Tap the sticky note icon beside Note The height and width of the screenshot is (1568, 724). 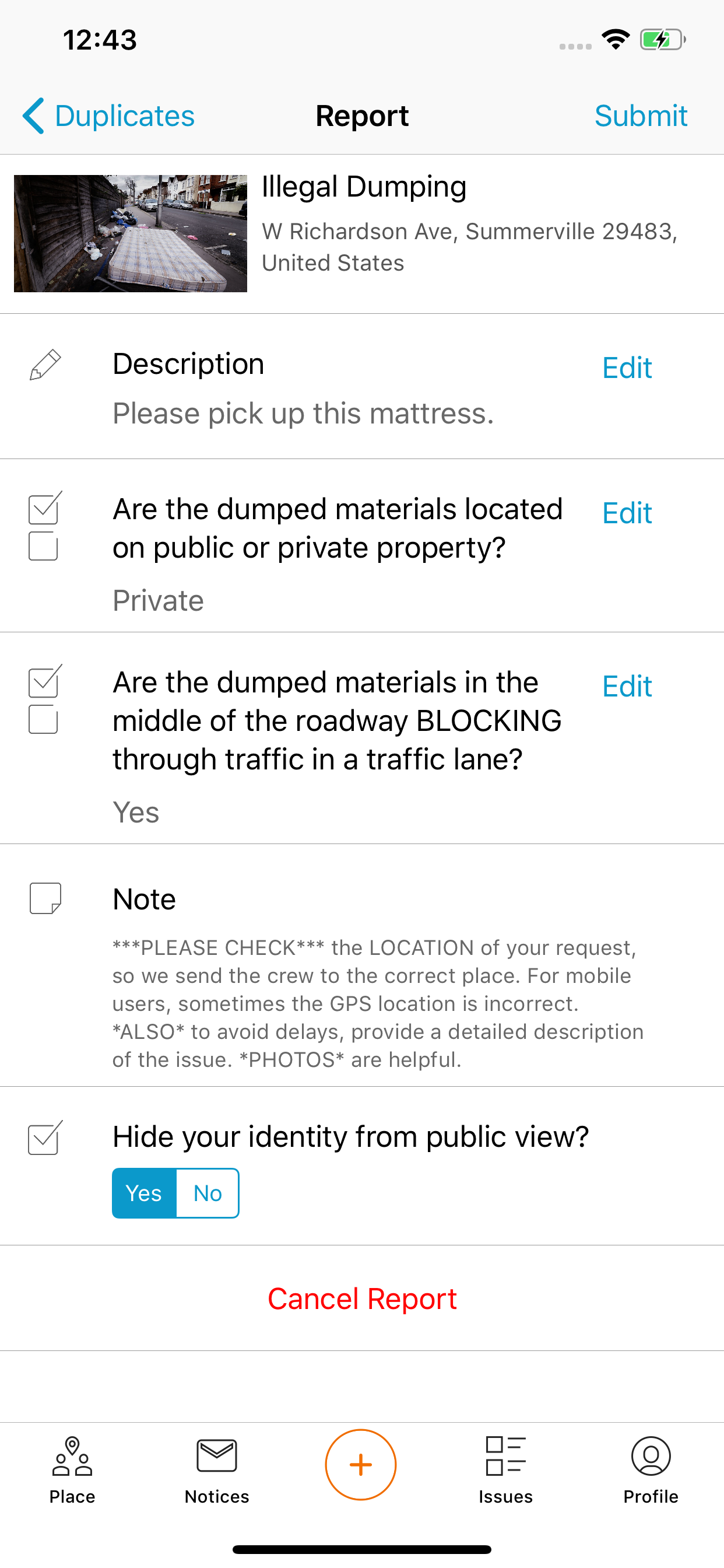tap(45, 898)
